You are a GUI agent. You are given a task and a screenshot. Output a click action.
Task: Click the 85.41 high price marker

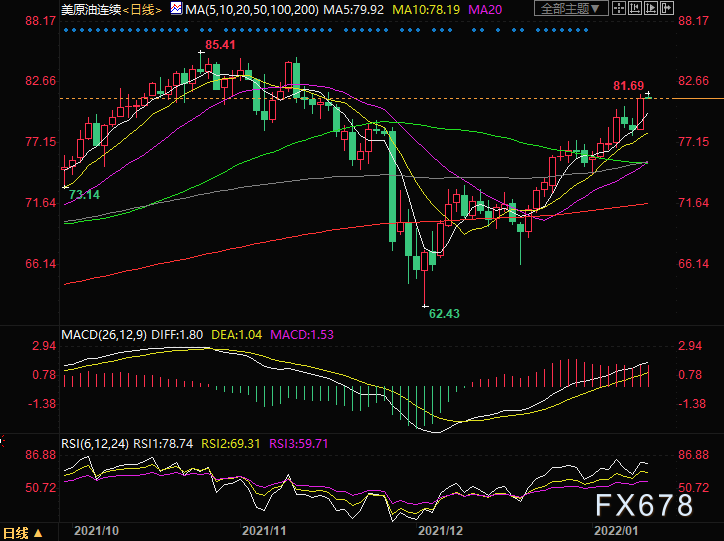point(220,45)
